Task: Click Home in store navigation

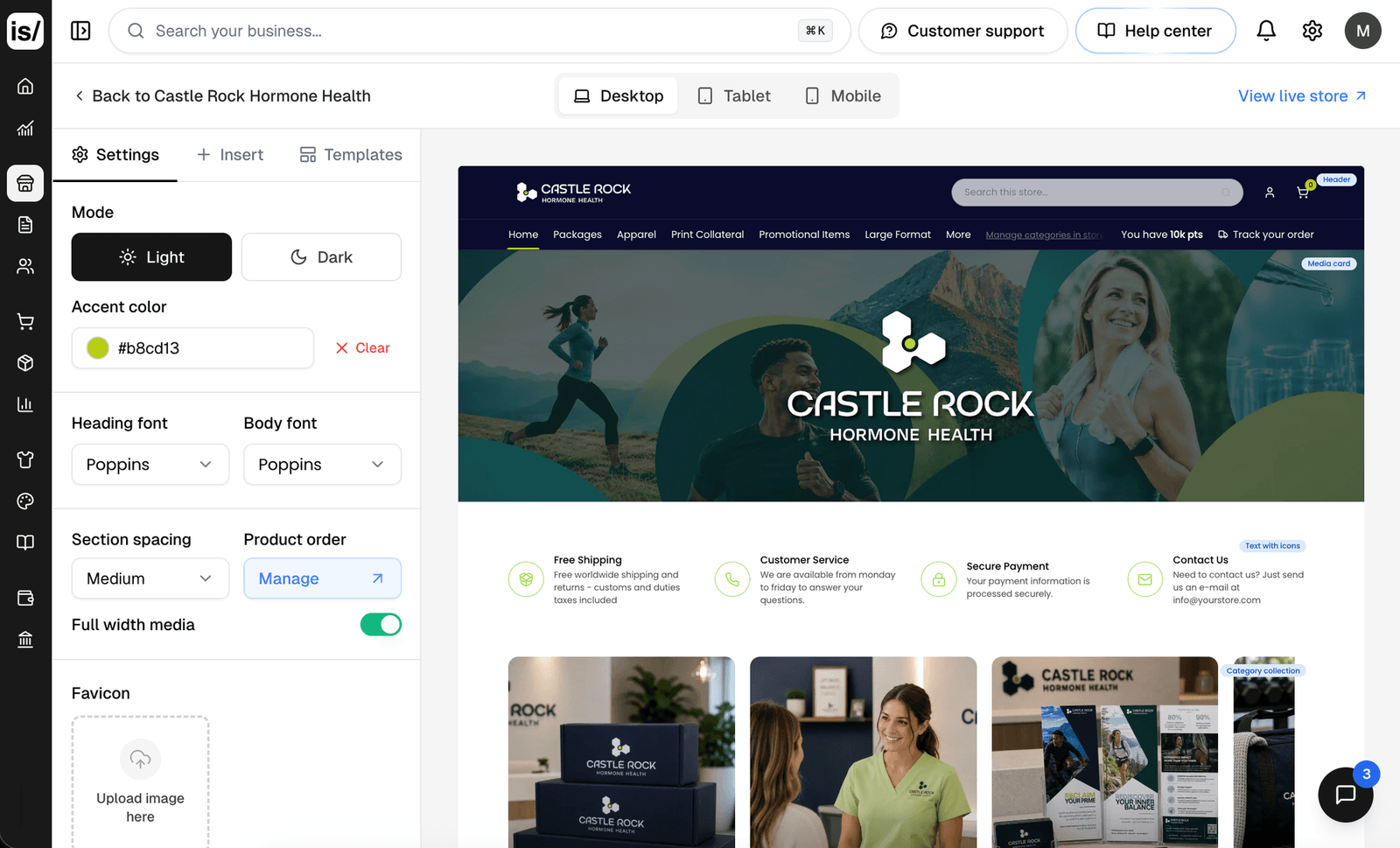Action: click(x=523, y=235)
